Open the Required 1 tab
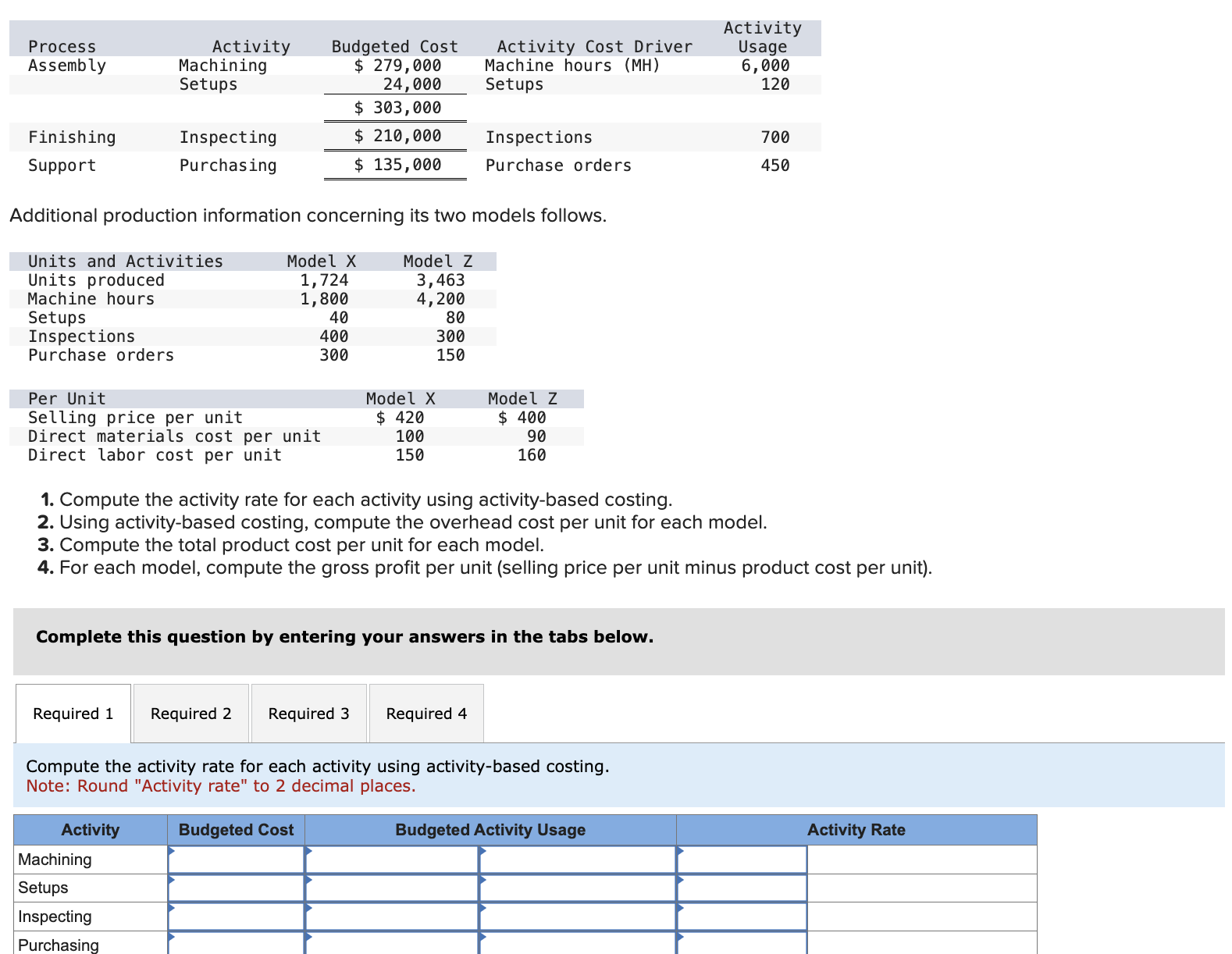Screen dimensions: 1232x954 [x=73, y=714]
